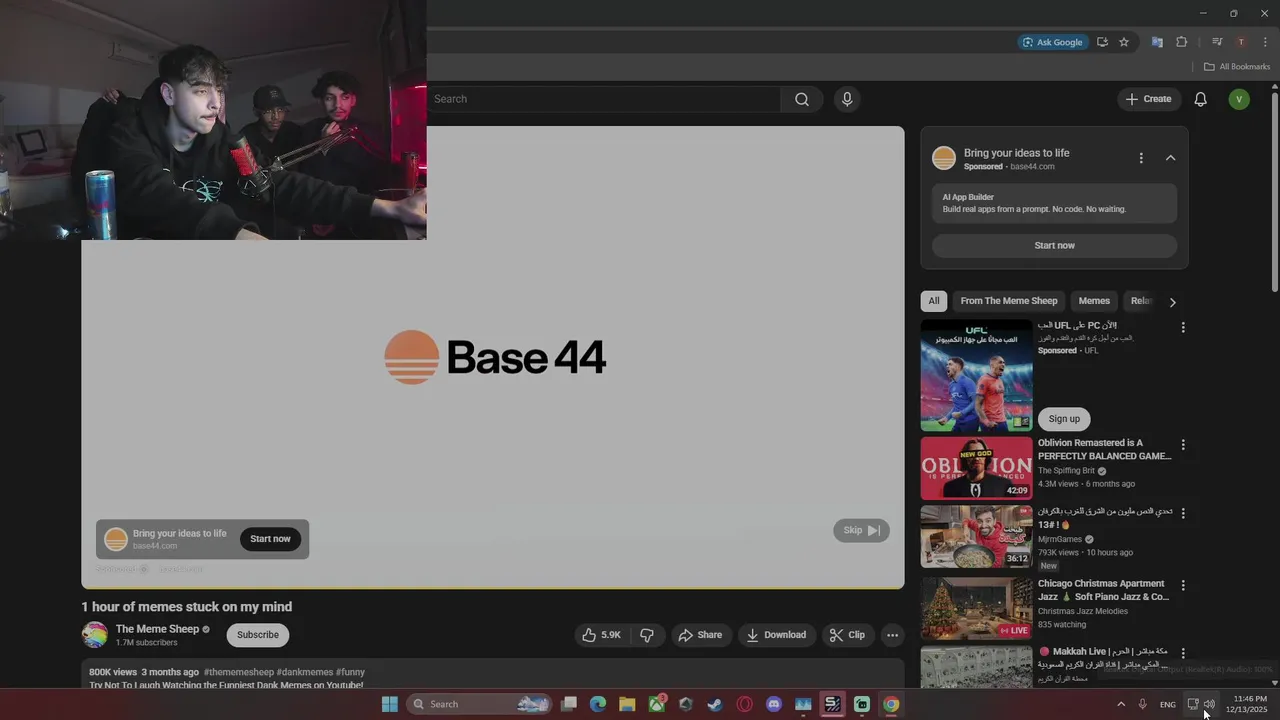Click Ask Google in the address bar
Image resolution: width=1280 pixels, height=720 pixels.
tap(1052, 42)
